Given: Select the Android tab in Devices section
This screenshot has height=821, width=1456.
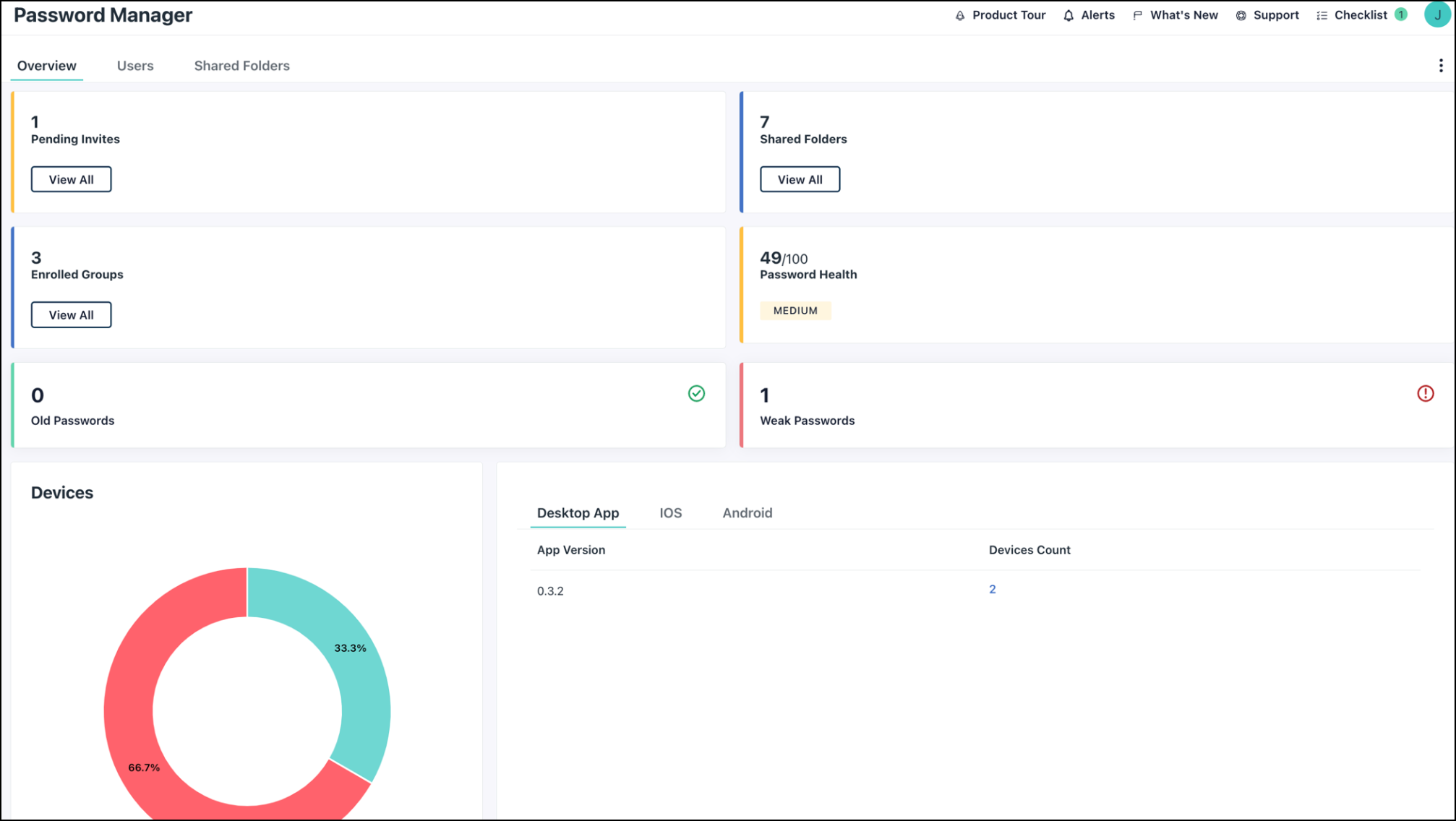Looking at the screenshot, I should click(747, 513).
